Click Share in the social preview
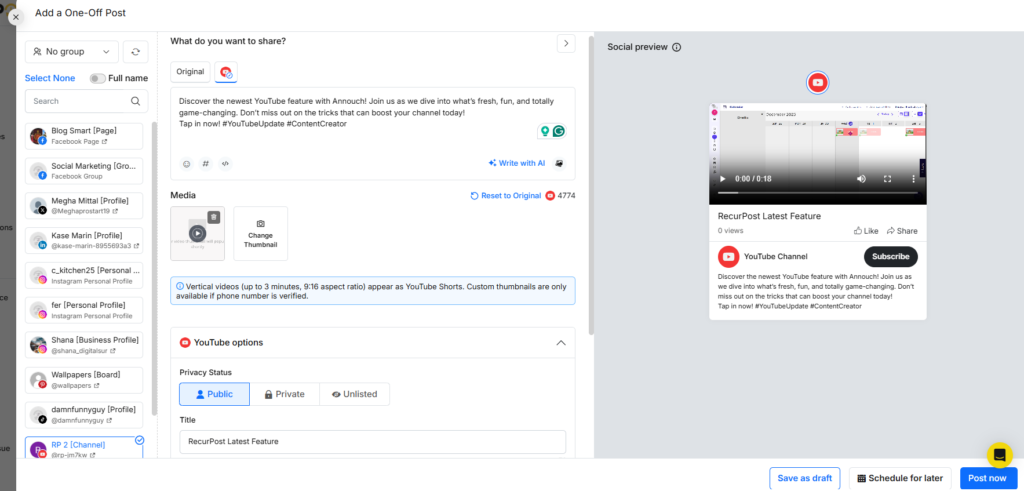The image size is (1024, 491). [902, 231]
